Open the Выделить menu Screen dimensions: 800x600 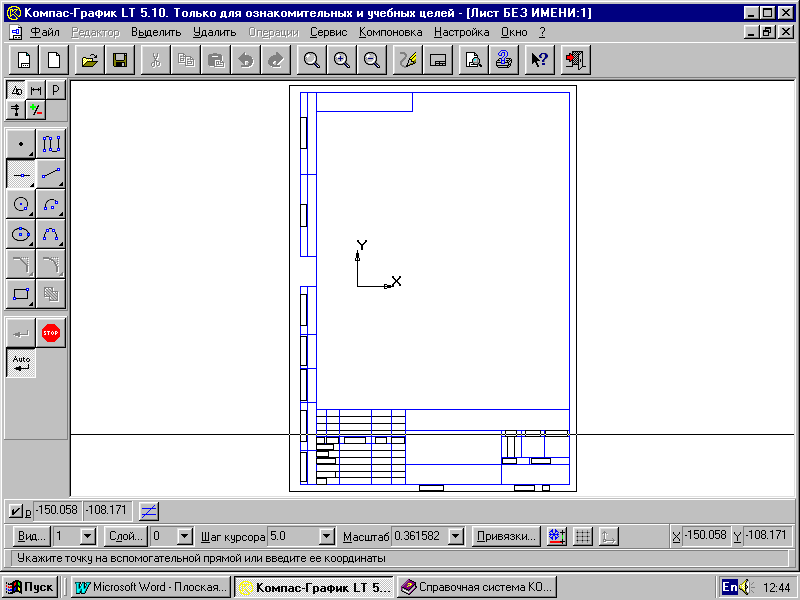click(156, 32)
